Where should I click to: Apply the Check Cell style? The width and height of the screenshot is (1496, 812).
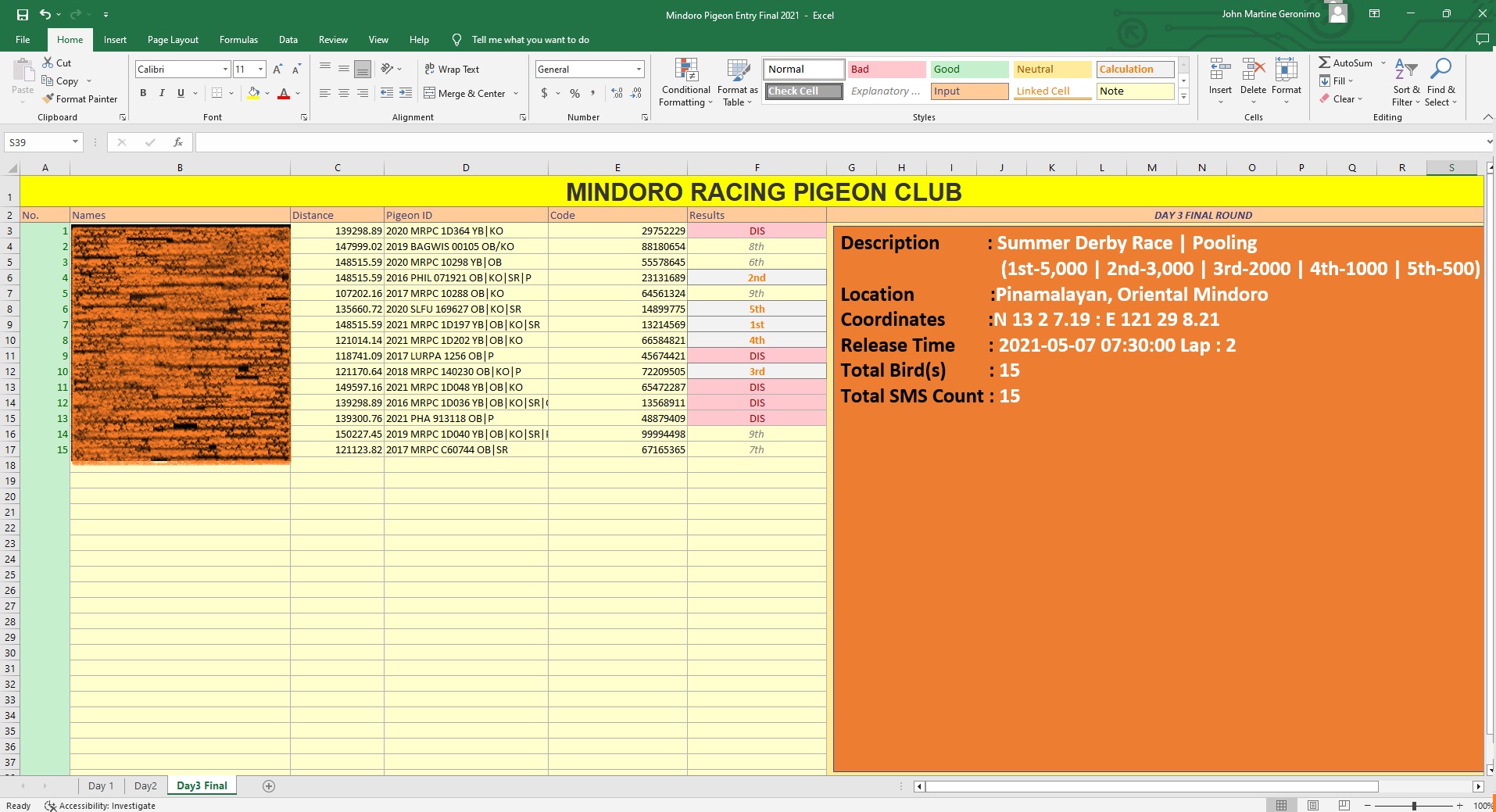pyautogui.click(x=803, y=91)
